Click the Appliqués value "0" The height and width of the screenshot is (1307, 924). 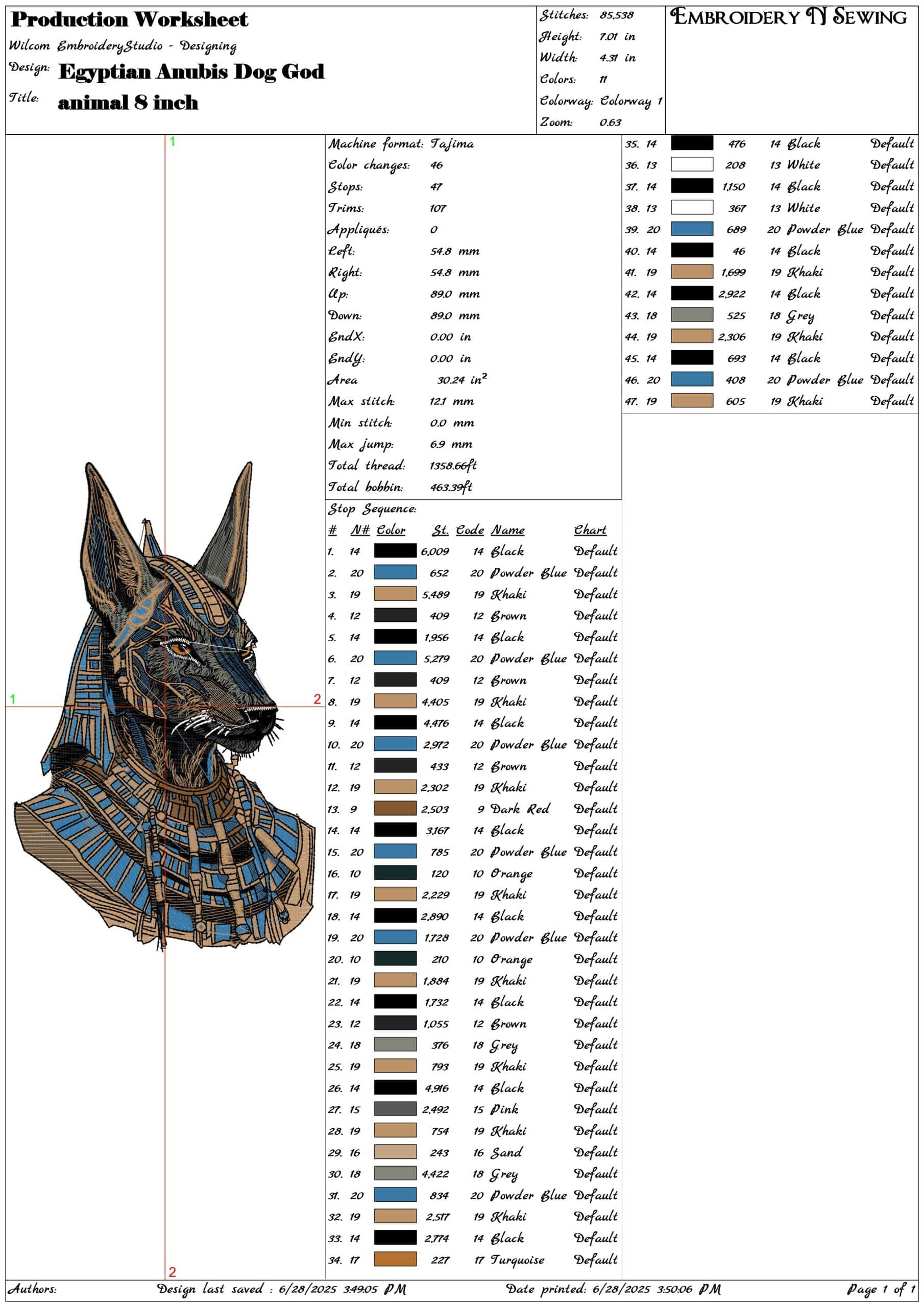(434, 230)
